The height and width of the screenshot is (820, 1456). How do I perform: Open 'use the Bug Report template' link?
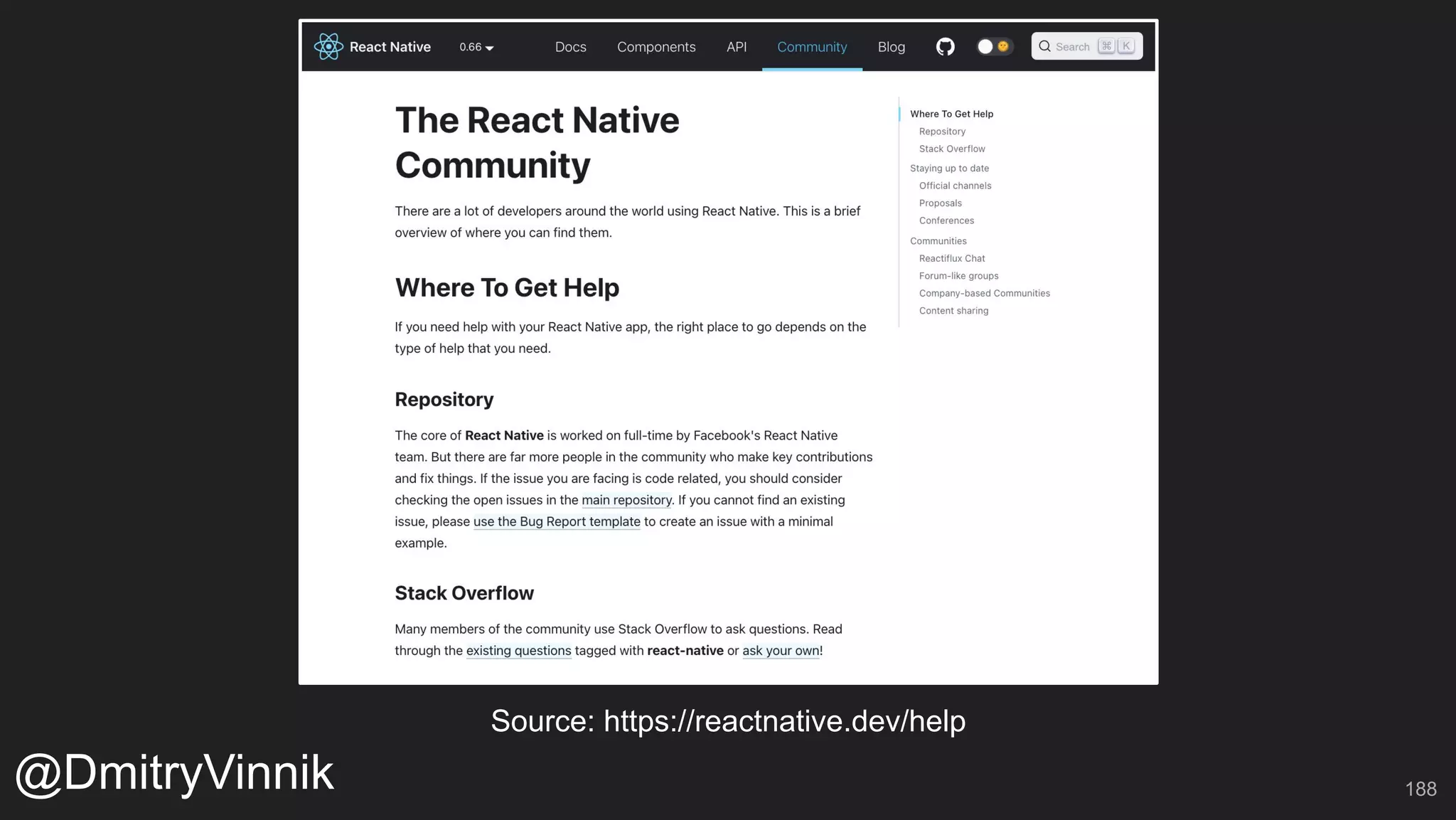click(557, 521)
